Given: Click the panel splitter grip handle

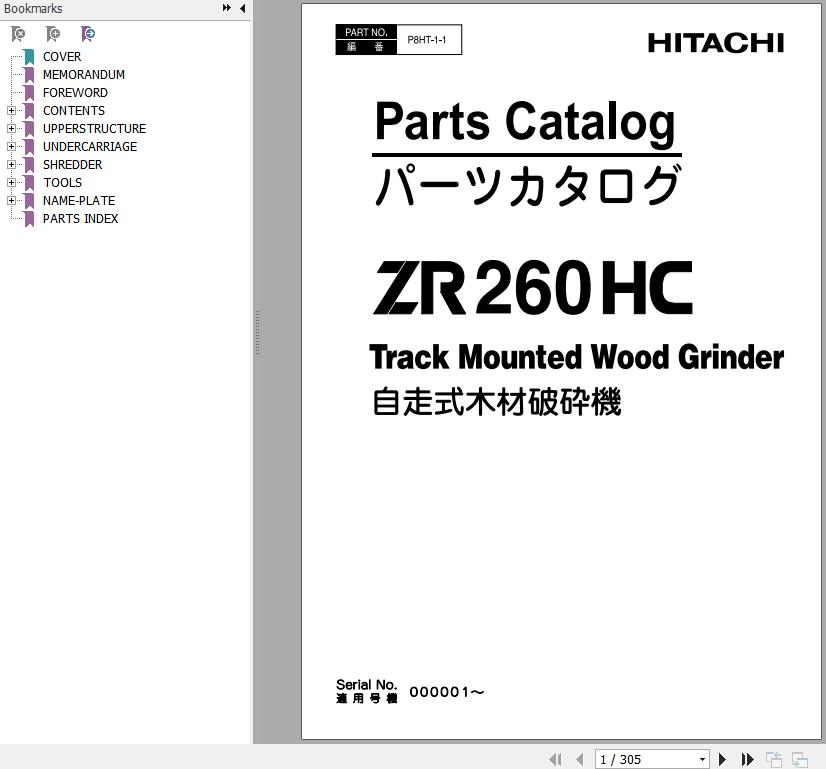Looking at the screenshot, I should click(258, 332).
